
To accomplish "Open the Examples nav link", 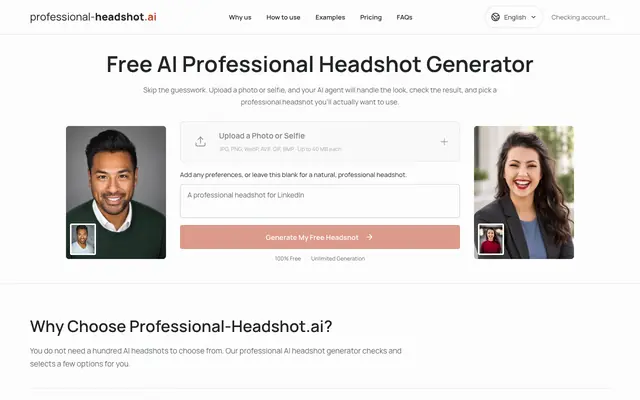I will (x=330, y=18).
